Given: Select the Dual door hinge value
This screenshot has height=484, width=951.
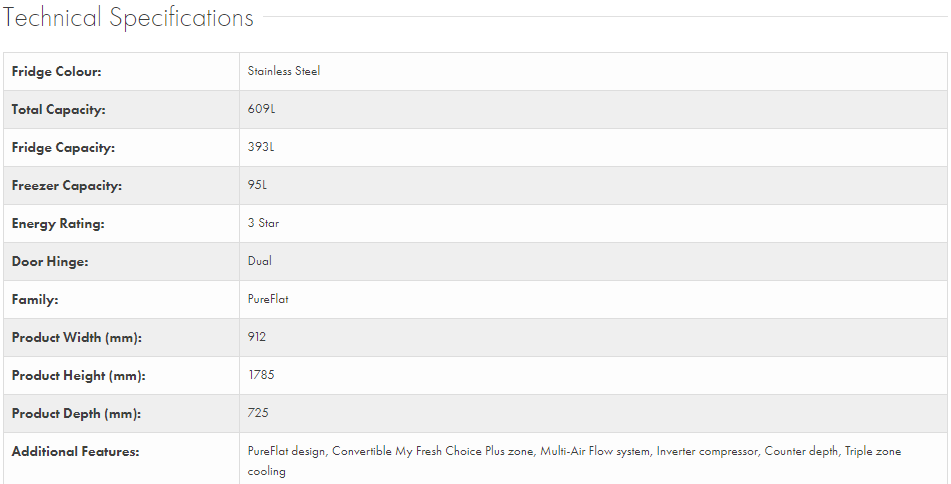Looking at the screenshot, I should [x=260, y=261].
